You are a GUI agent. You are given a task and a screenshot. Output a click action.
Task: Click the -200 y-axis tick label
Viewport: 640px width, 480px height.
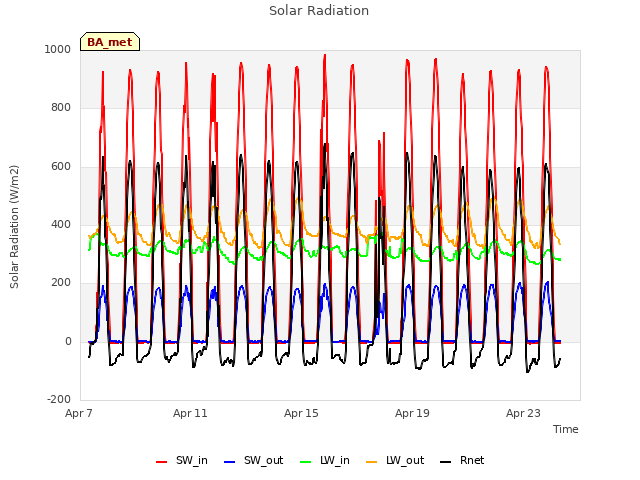(x=59, y=400)
